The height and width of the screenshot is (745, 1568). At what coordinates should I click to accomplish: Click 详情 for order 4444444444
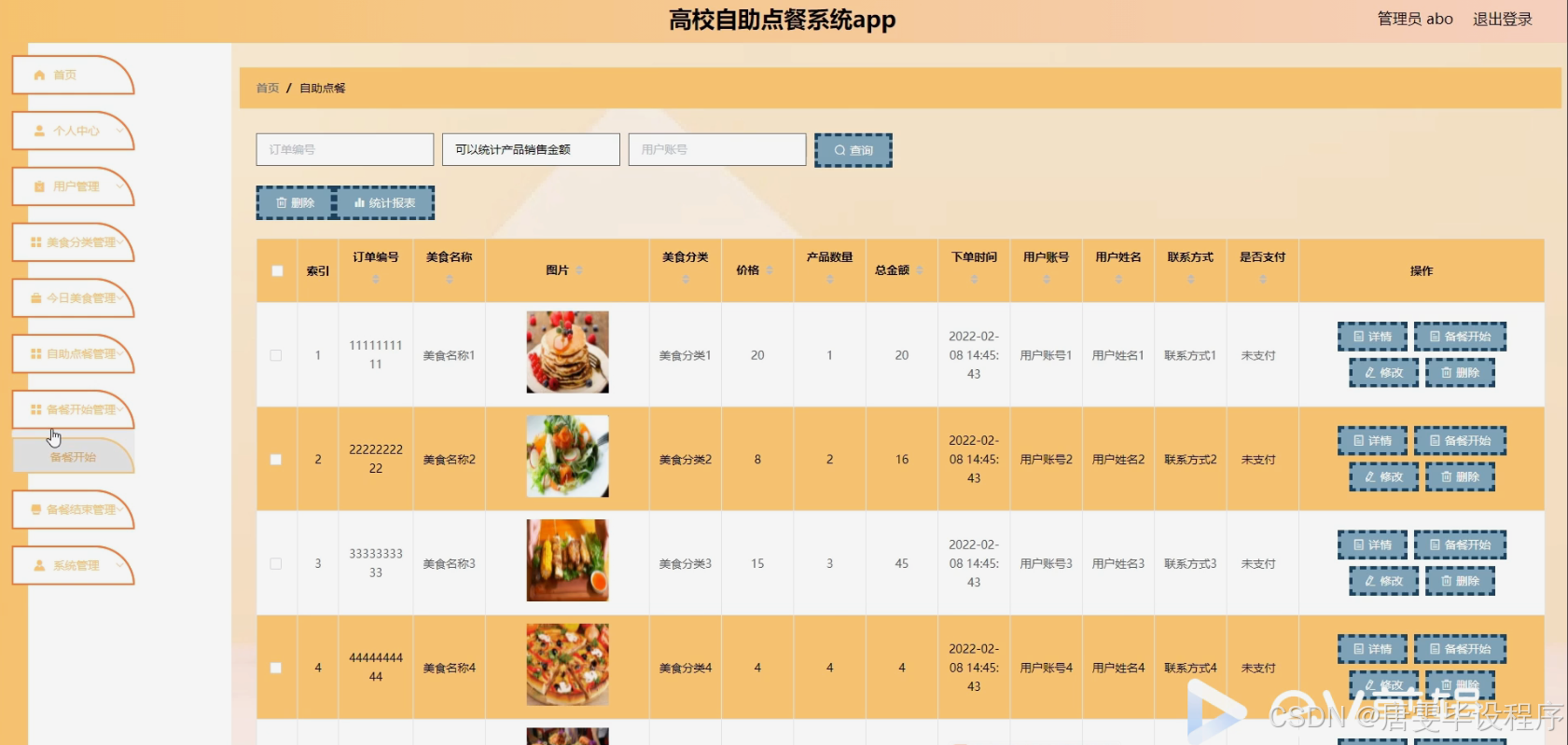pos(1372,649)
